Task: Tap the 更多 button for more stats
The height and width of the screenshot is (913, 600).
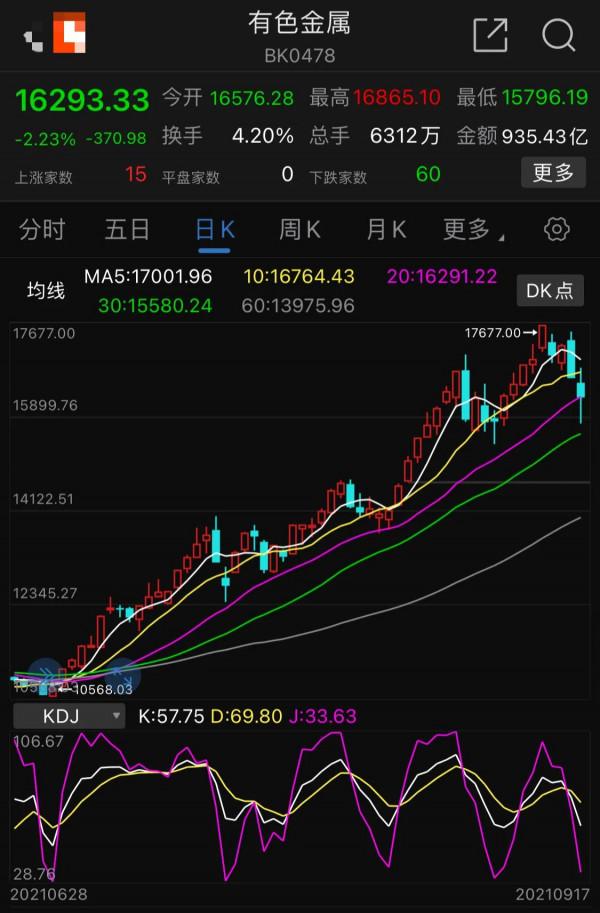Action: click(x=553, y=172)
